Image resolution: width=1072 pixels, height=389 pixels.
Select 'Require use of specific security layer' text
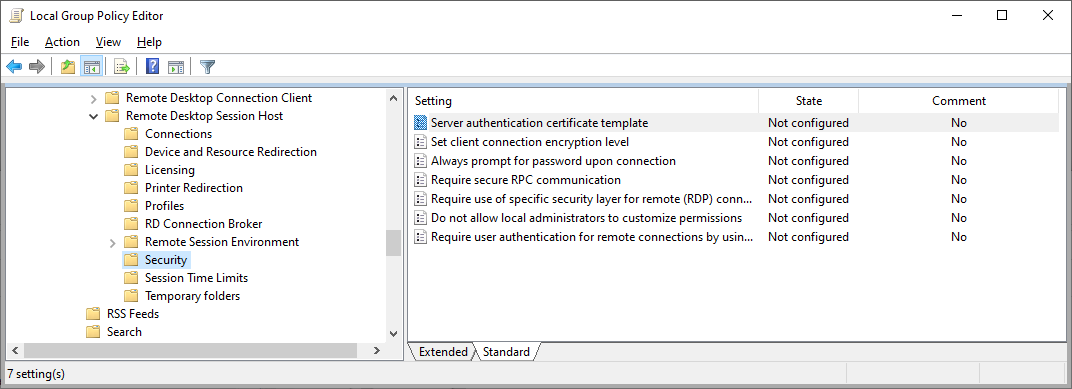click(592, 199)
